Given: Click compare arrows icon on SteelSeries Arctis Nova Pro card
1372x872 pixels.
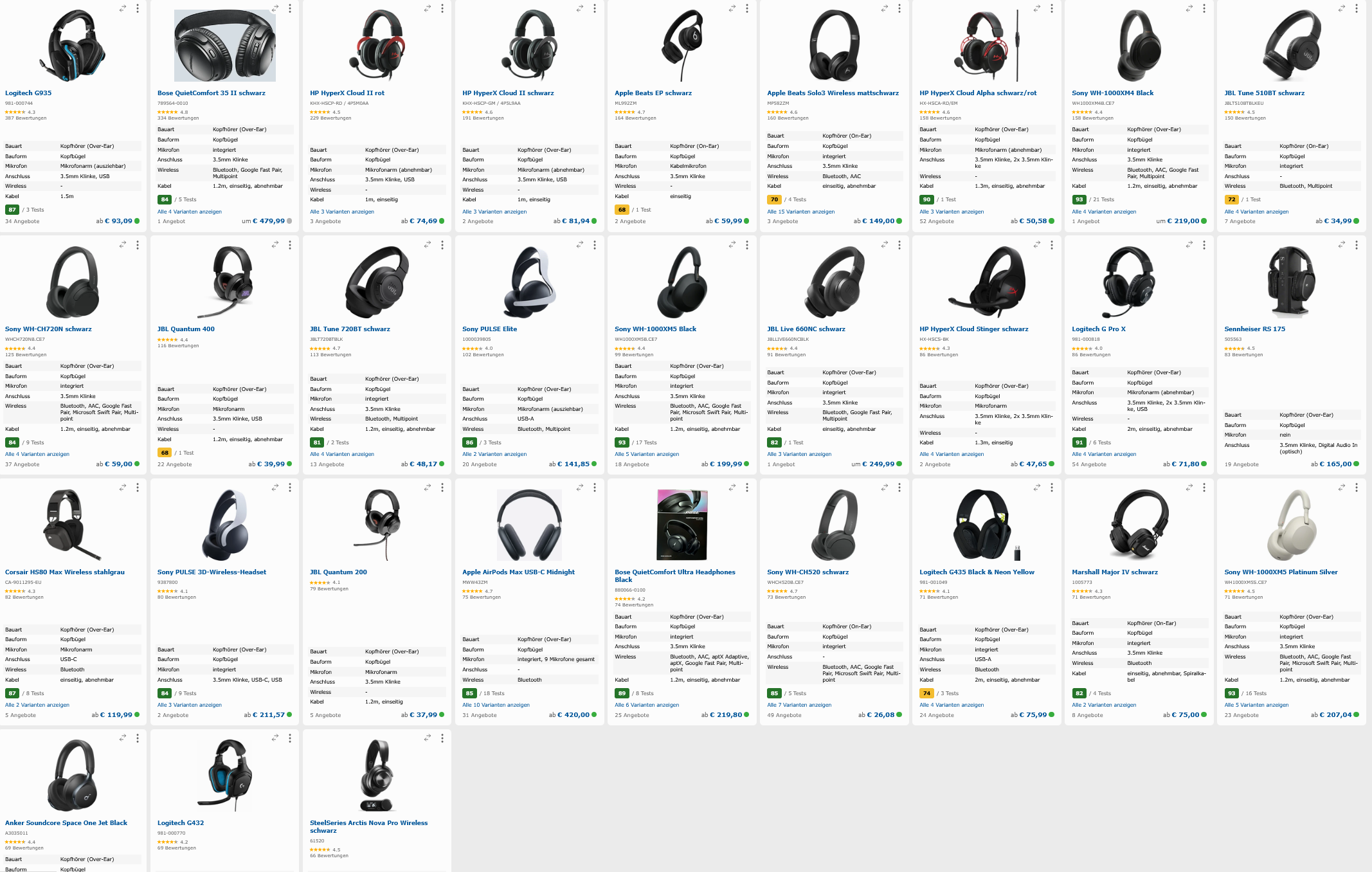Looking at the screenshot, I should pos(427,738).
